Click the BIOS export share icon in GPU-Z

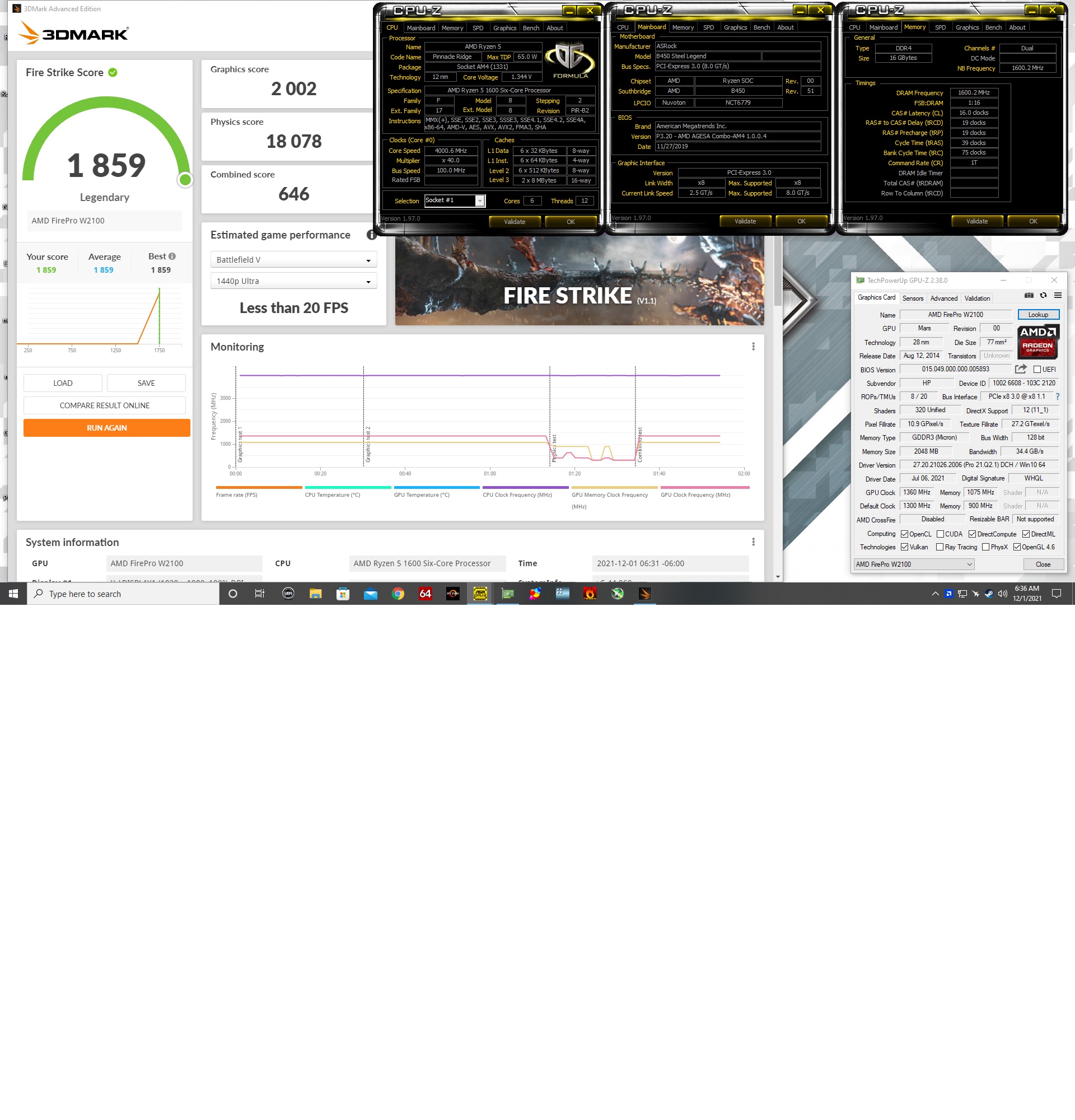[1021, 369]
